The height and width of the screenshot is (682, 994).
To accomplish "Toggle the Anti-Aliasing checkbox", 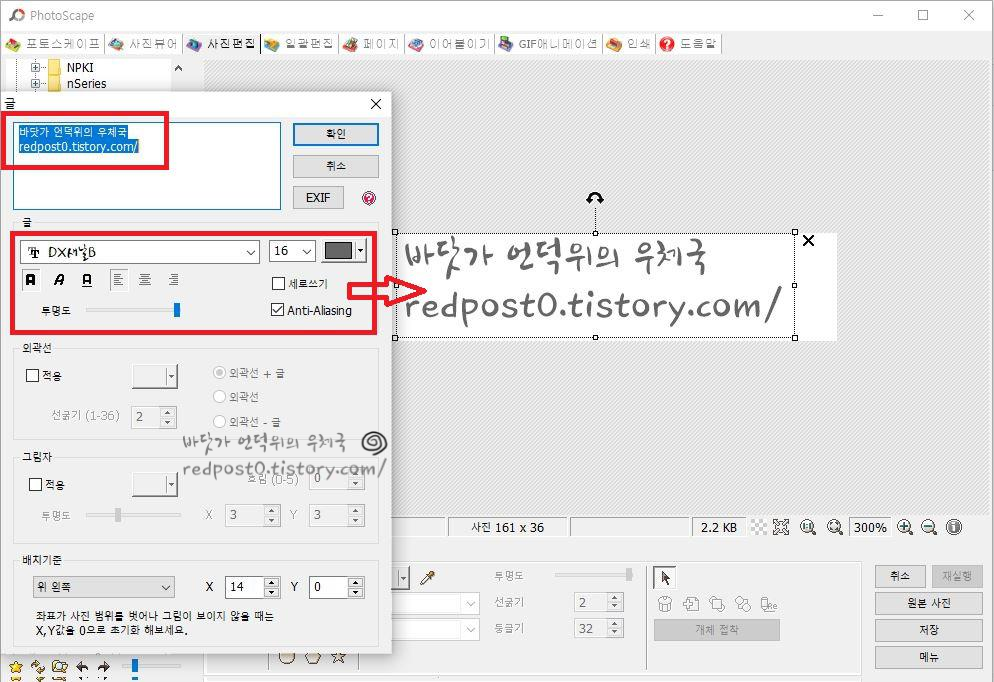I will pyautogui.click(x=277, y=309).
